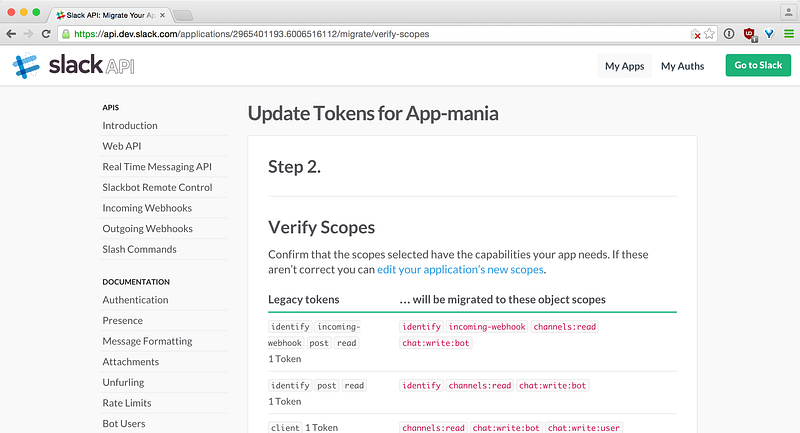
Task: Click the chat:write:user scope tag
Action: click(x=584, y=427)
